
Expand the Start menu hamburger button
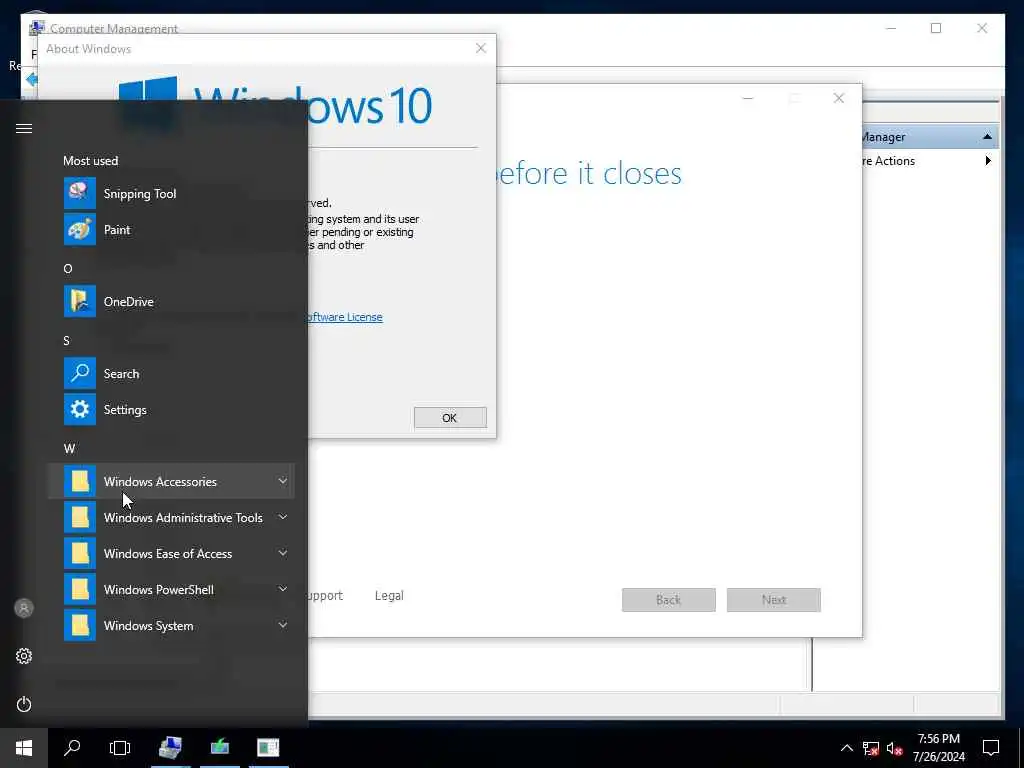pos(24,128)
